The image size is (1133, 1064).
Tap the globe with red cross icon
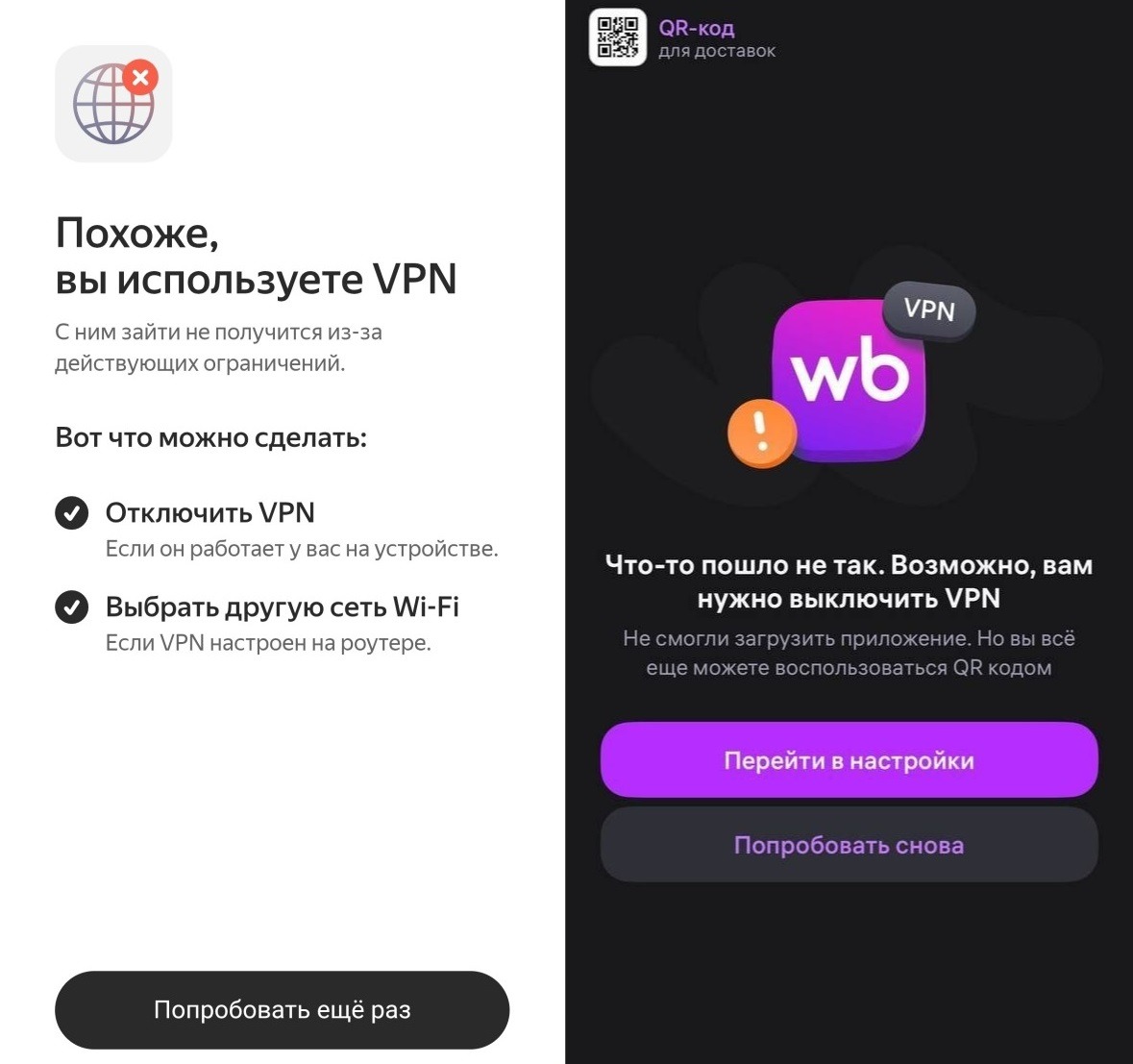coord(113,104)
